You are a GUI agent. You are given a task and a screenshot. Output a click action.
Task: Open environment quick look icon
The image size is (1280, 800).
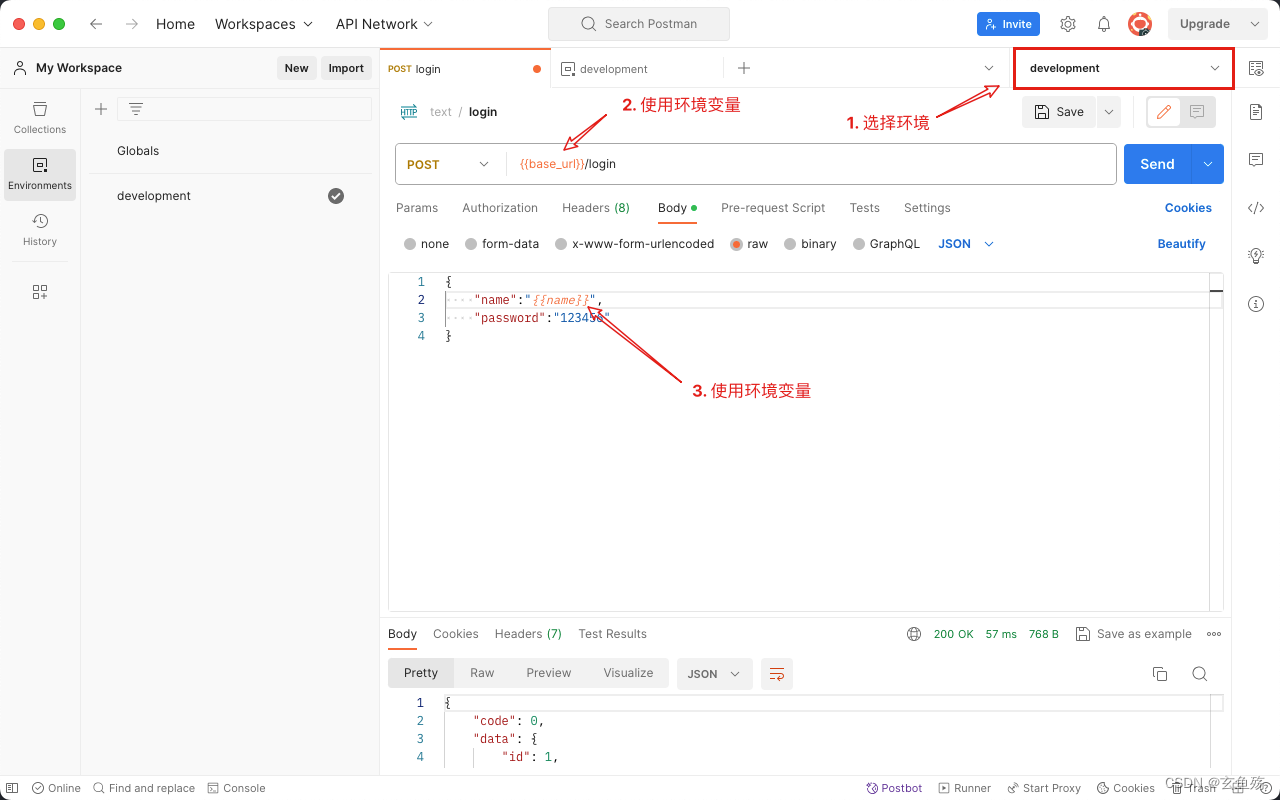click(x=1256, y=68)
